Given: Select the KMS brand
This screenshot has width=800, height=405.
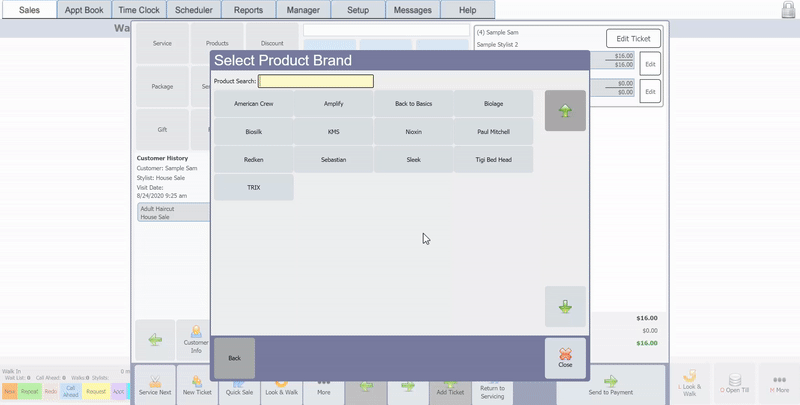Looking at the screenshot, I should coord(334,132).
